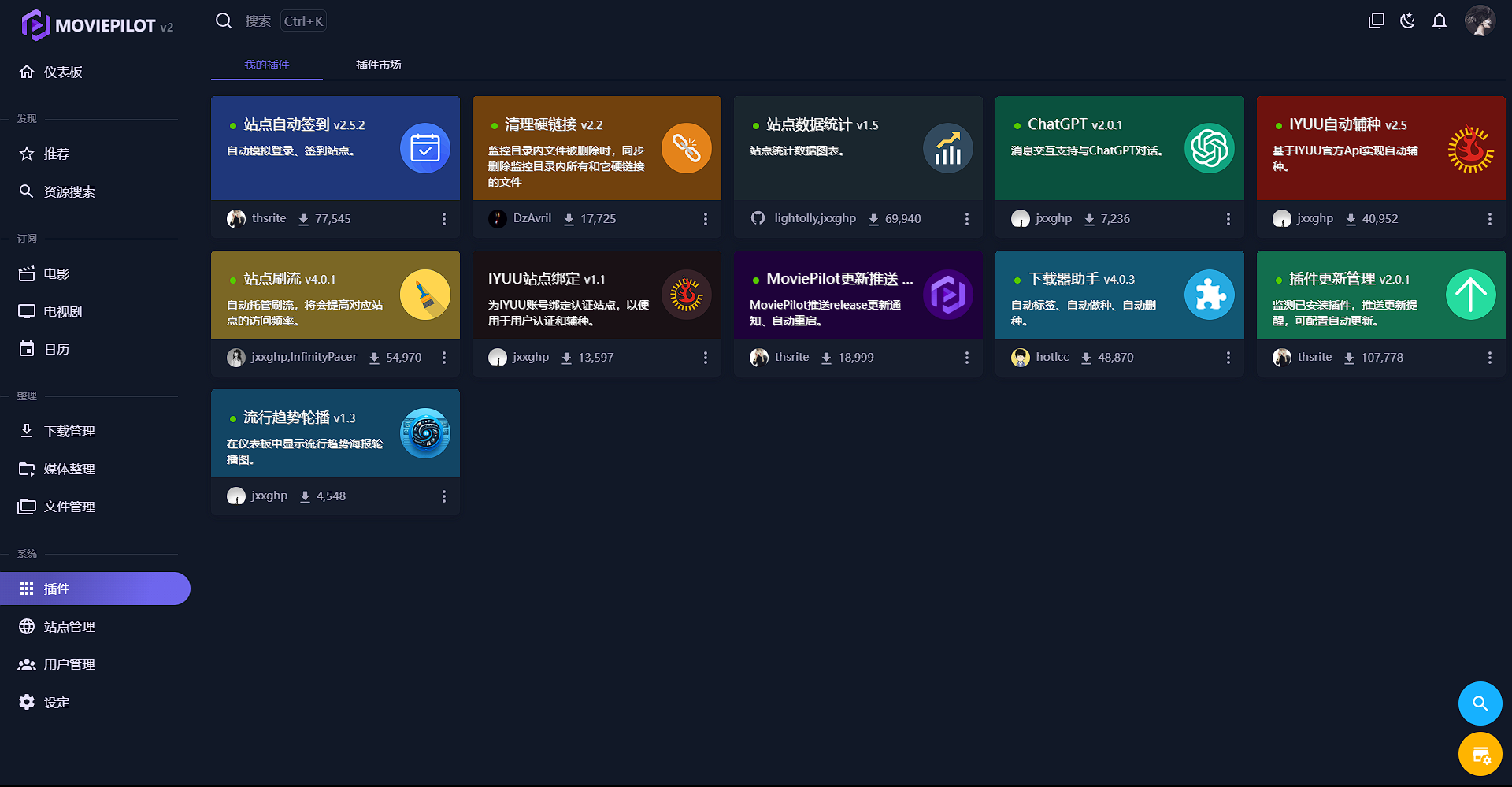Select 插件 in the sidebar
This screenshot has width=1512, height=787.
[x=94, y=588]
